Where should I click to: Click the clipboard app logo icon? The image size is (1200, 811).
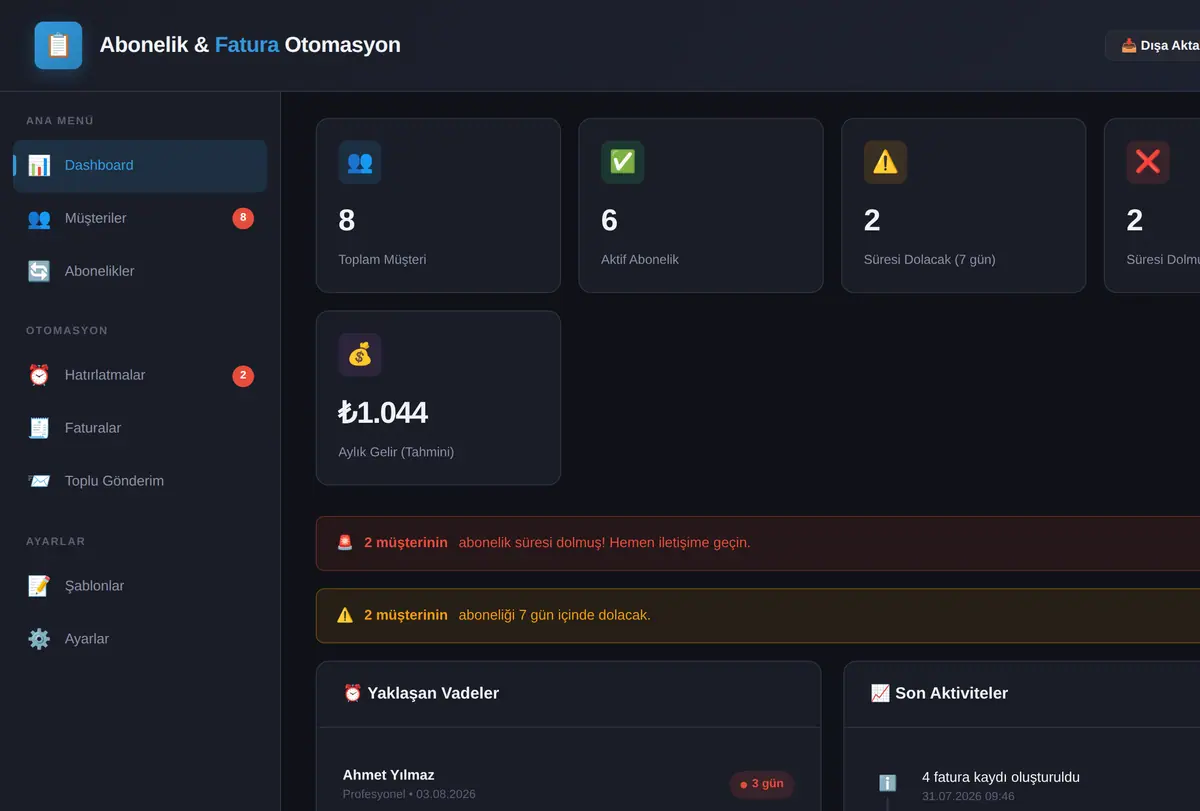(58, 45)
